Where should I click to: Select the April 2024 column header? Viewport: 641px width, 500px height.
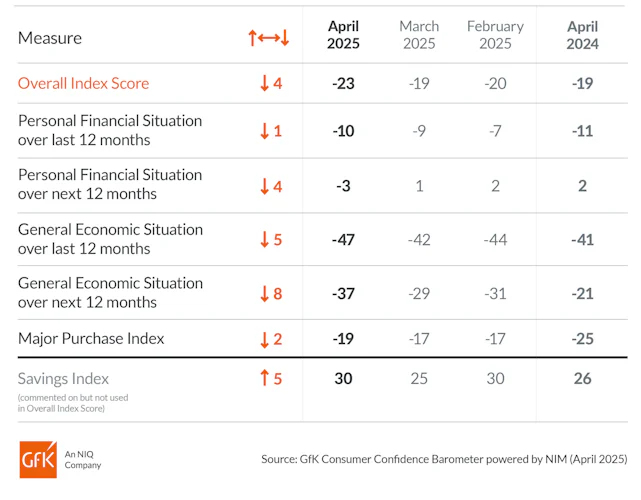(x=582, y=35)
